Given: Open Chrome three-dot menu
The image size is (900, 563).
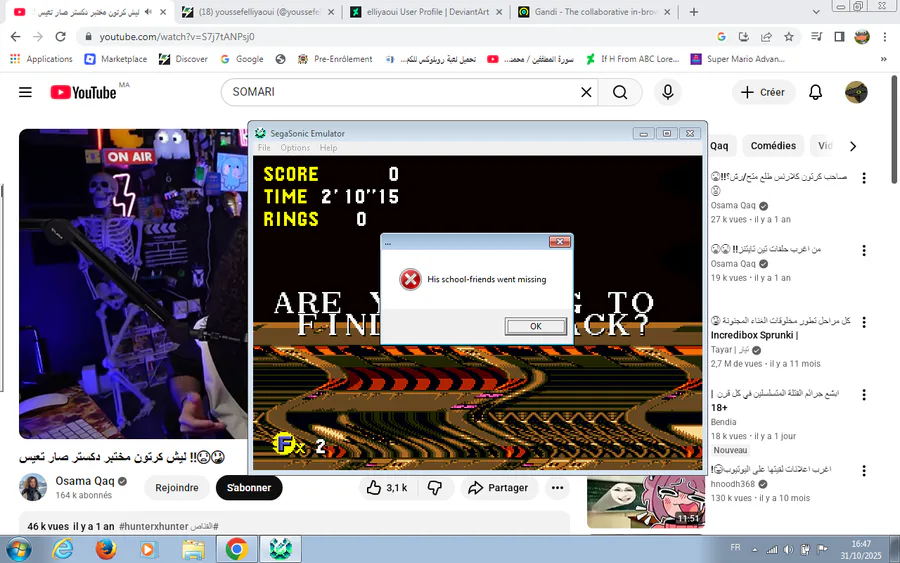Looking at the screenshot, I should tap(885, 37).
